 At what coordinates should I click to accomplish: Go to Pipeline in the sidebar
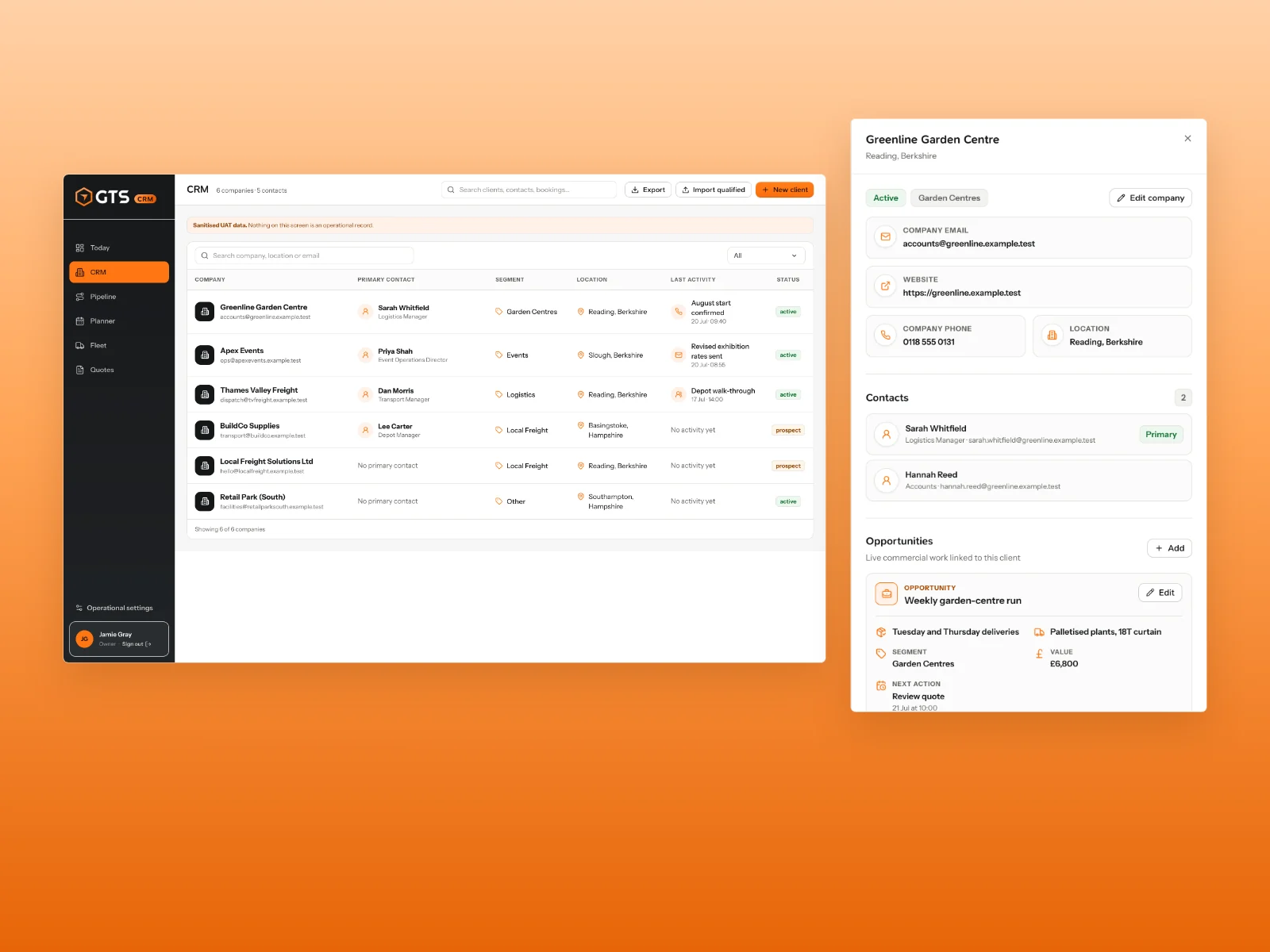119,297
